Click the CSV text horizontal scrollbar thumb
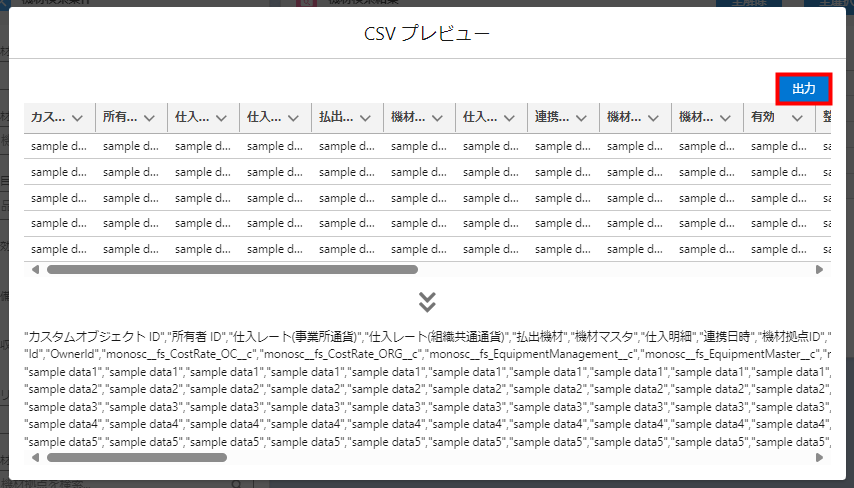Screen dimensions: 854x488 (137, 458)
